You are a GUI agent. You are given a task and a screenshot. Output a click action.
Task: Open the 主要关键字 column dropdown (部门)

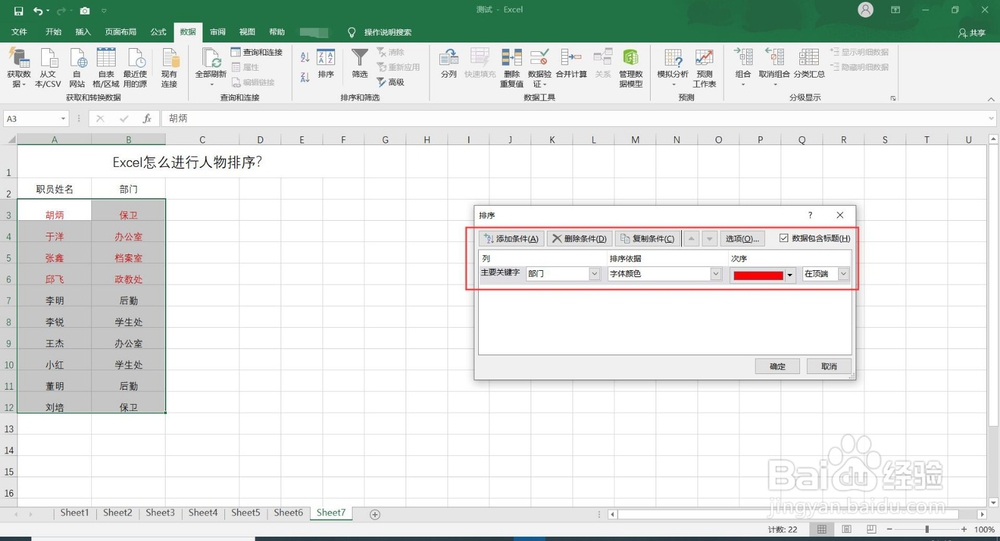594,274
